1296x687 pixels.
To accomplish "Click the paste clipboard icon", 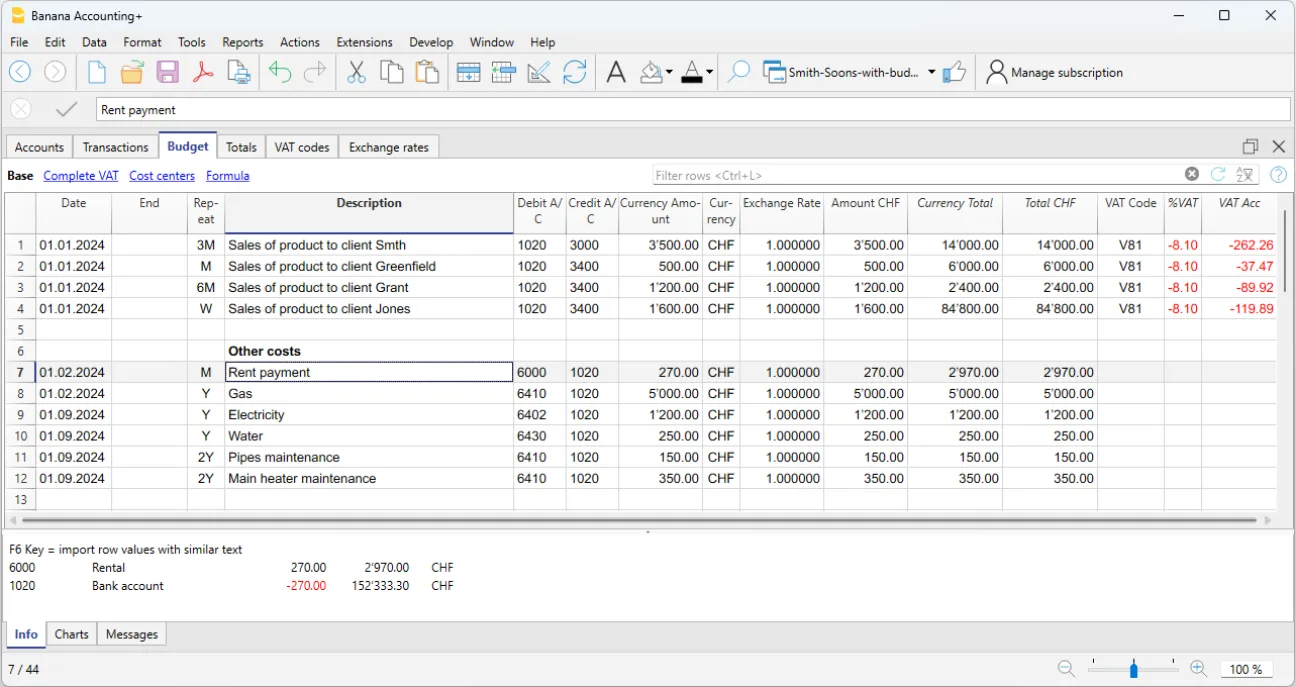I will [x=427, y=72].
